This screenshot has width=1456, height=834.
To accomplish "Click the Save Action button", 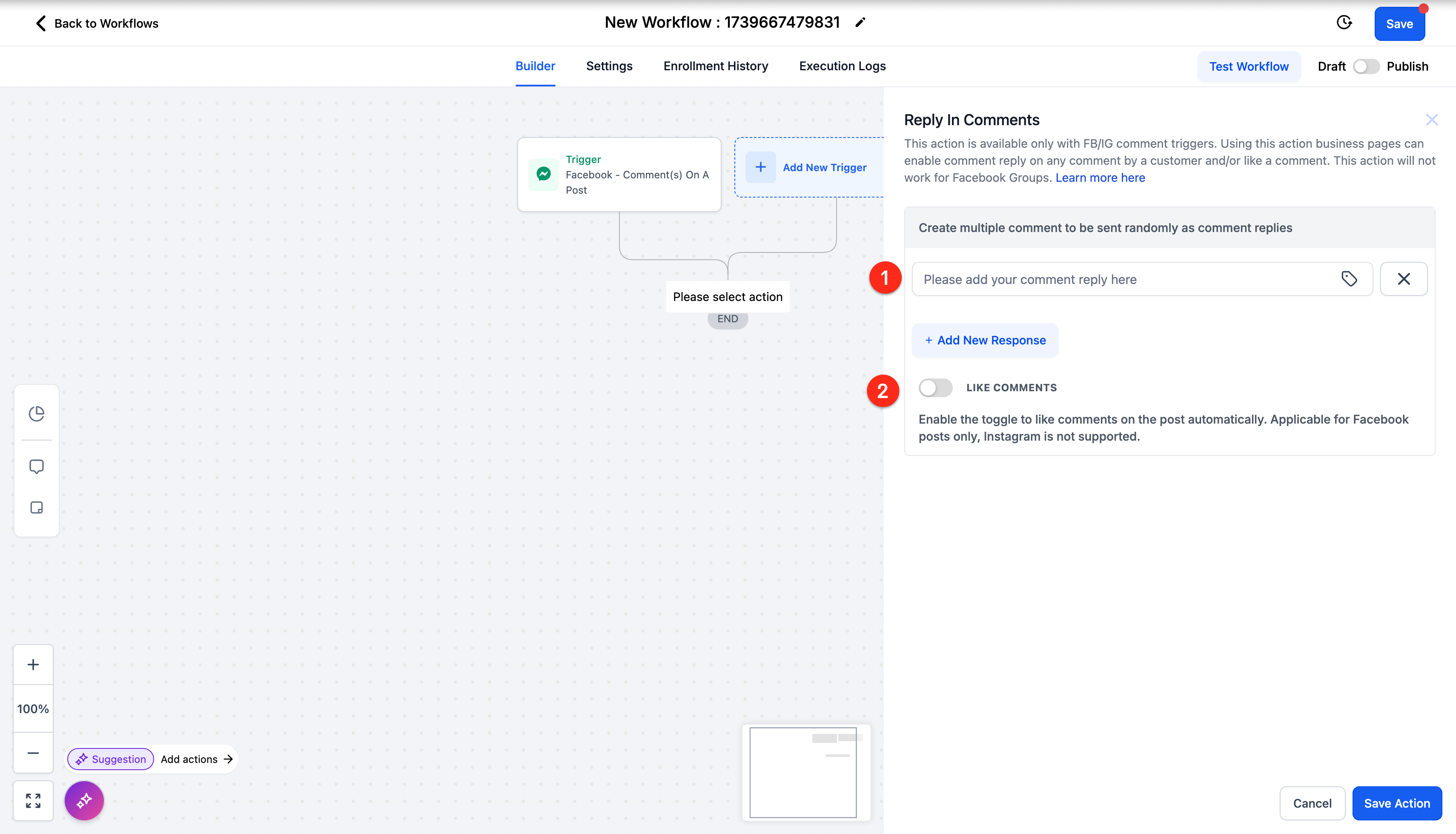I will pyautogui.click(x=1396, y=803).
